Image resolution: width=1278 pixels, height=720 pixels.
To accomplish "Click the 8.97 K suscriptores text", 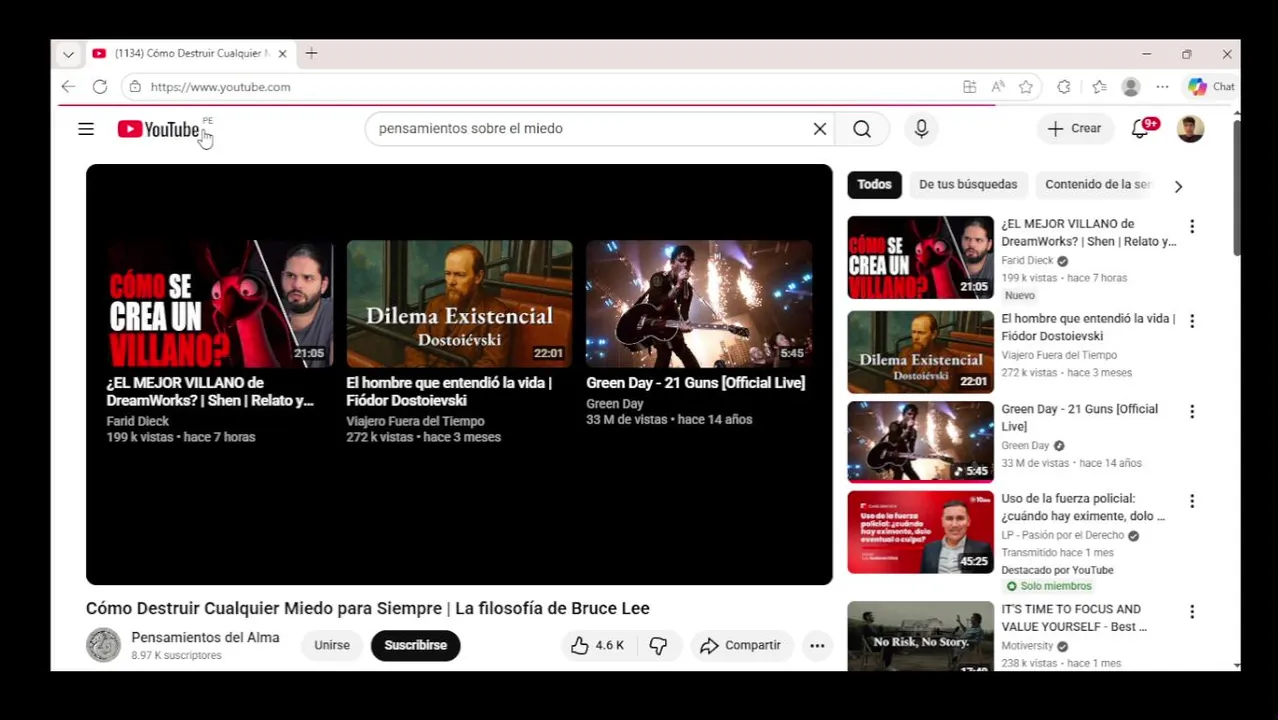I will [176, 656].
